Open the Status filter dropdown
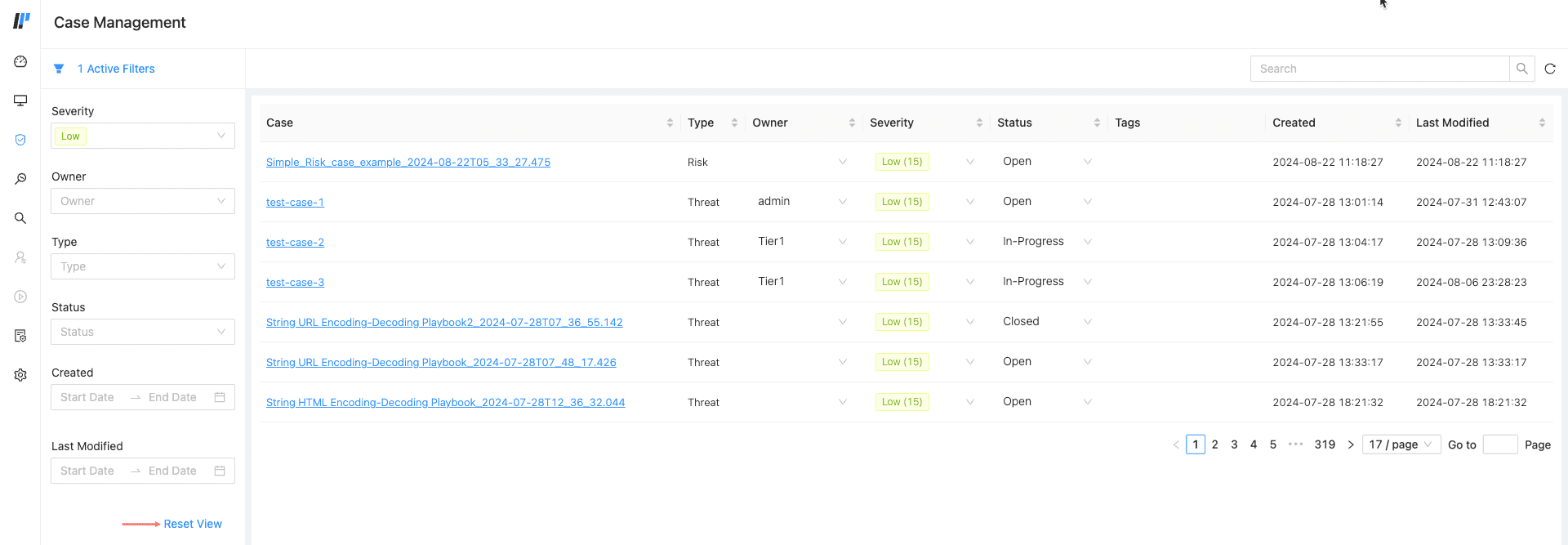 [x=143, y=332]
